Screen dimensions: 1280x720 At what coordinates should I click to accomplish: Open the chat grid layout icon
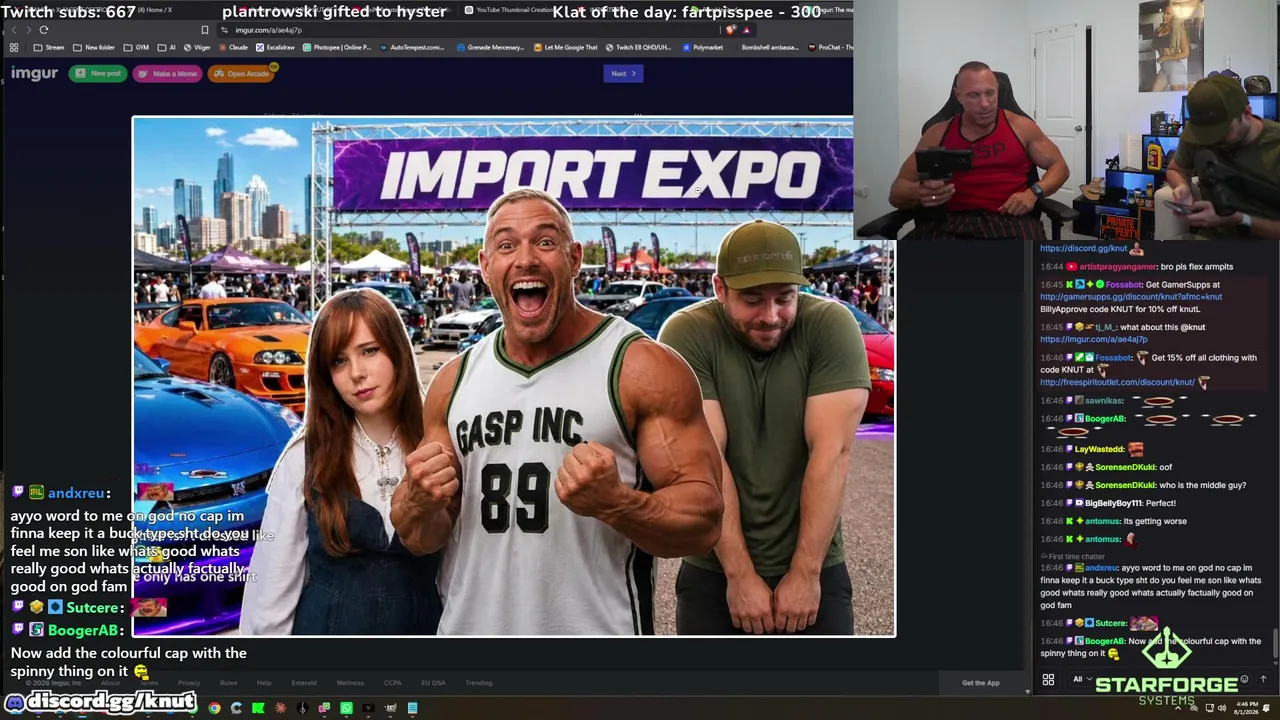tap(1048, 680)
